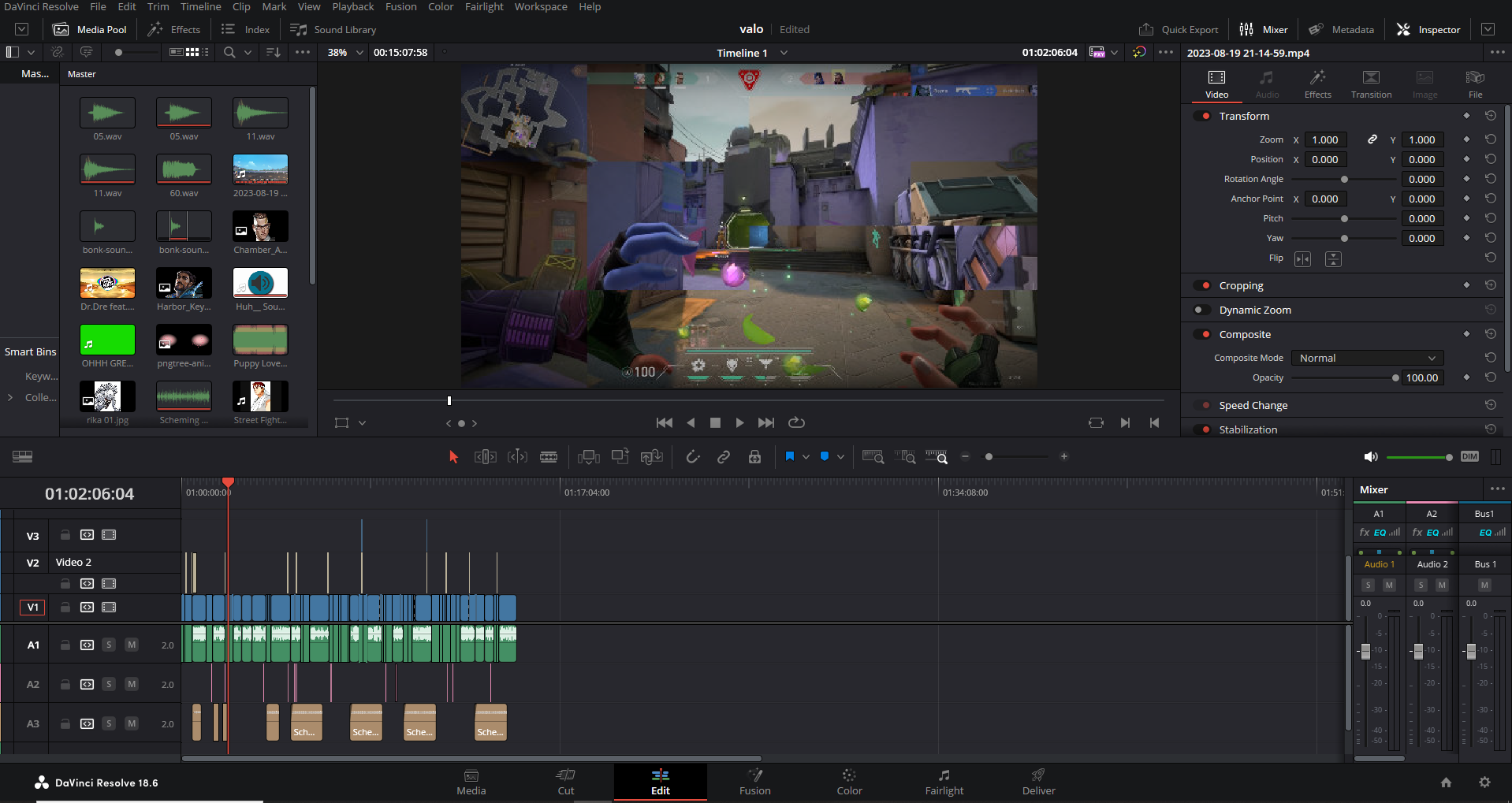Solo track A2 in timeline header
This screenshot has width=1512, height=803.
(109, 684)
